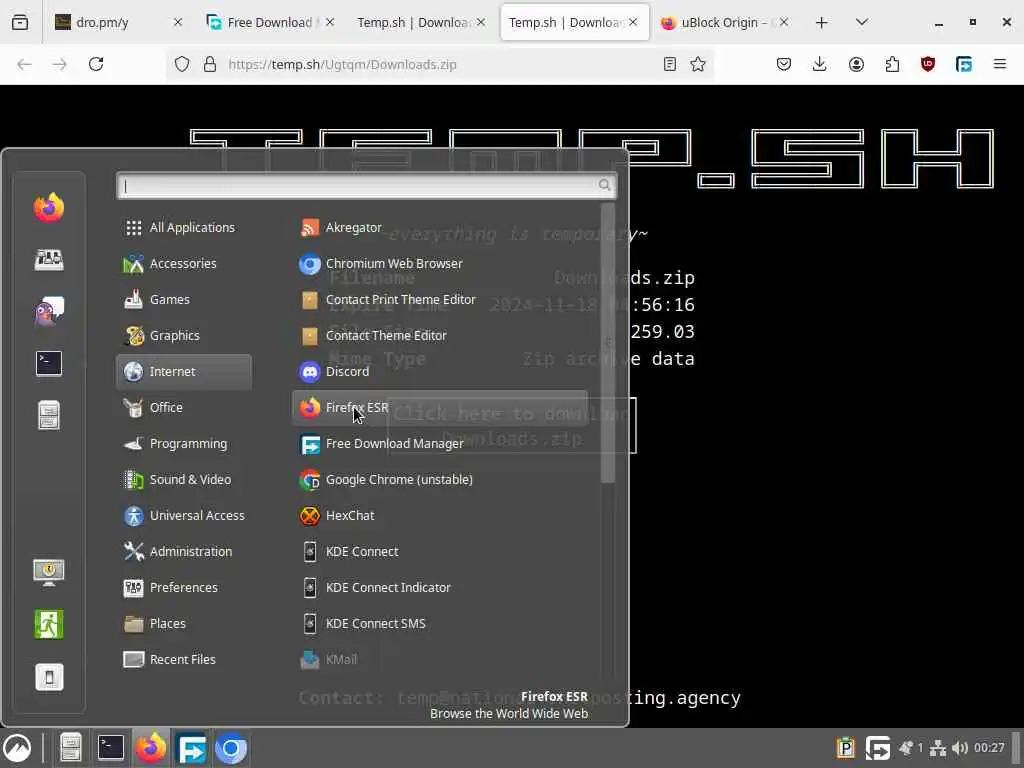The height and width of the screenshot is (768, 1024).
Task: Select Accessories category
Action: tap(184, 263)
